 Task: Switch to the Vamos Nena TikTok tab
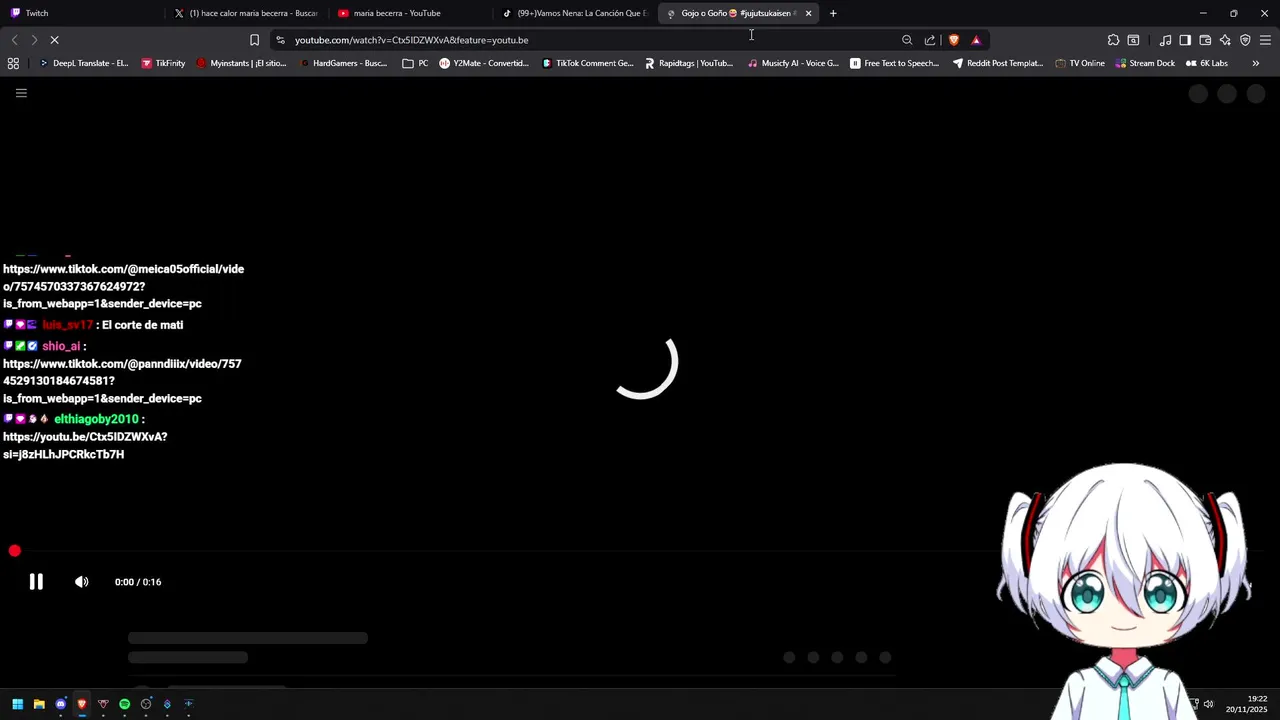(575, 13)
